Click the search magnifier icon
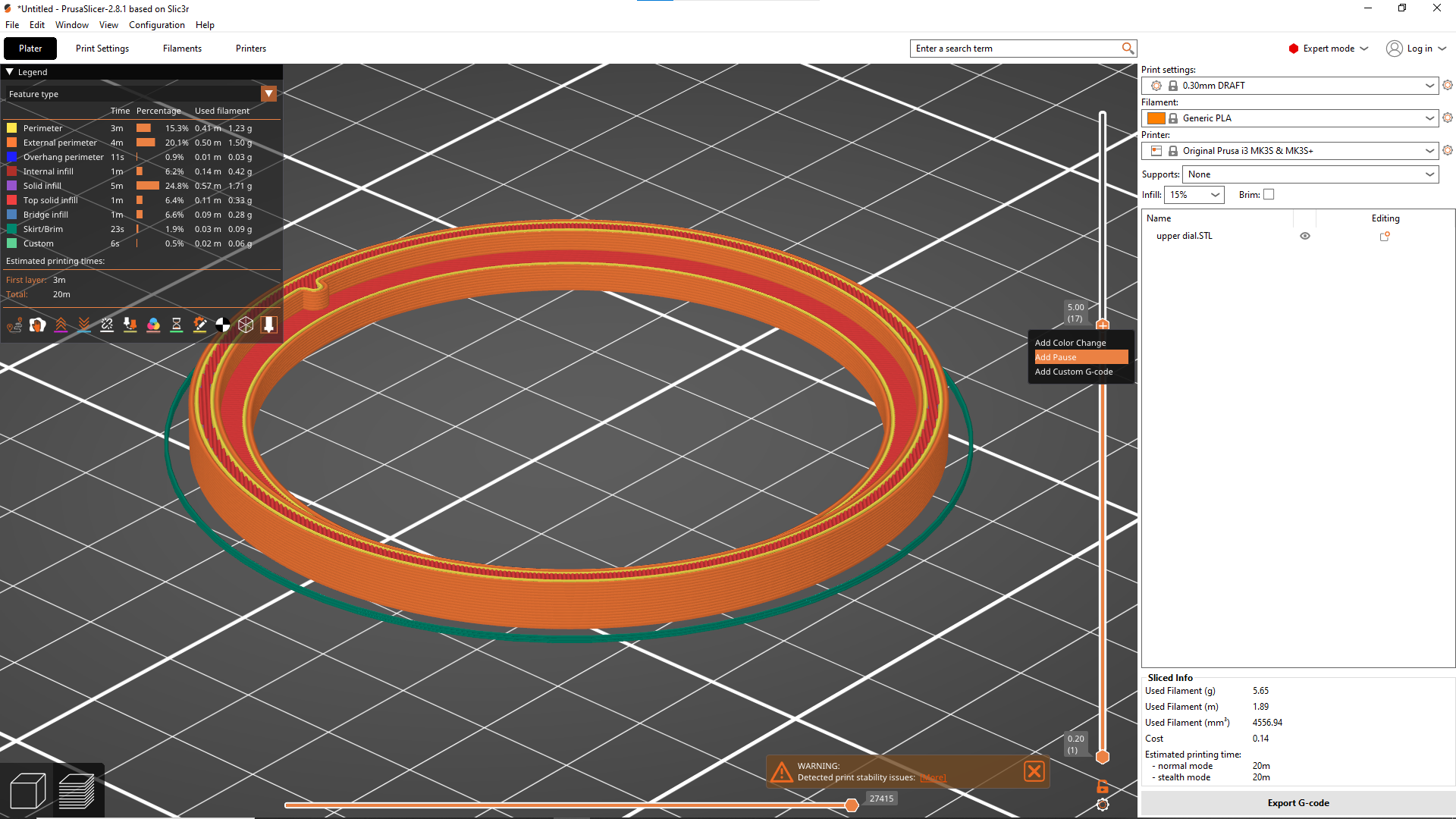 tap(1128, 49)
